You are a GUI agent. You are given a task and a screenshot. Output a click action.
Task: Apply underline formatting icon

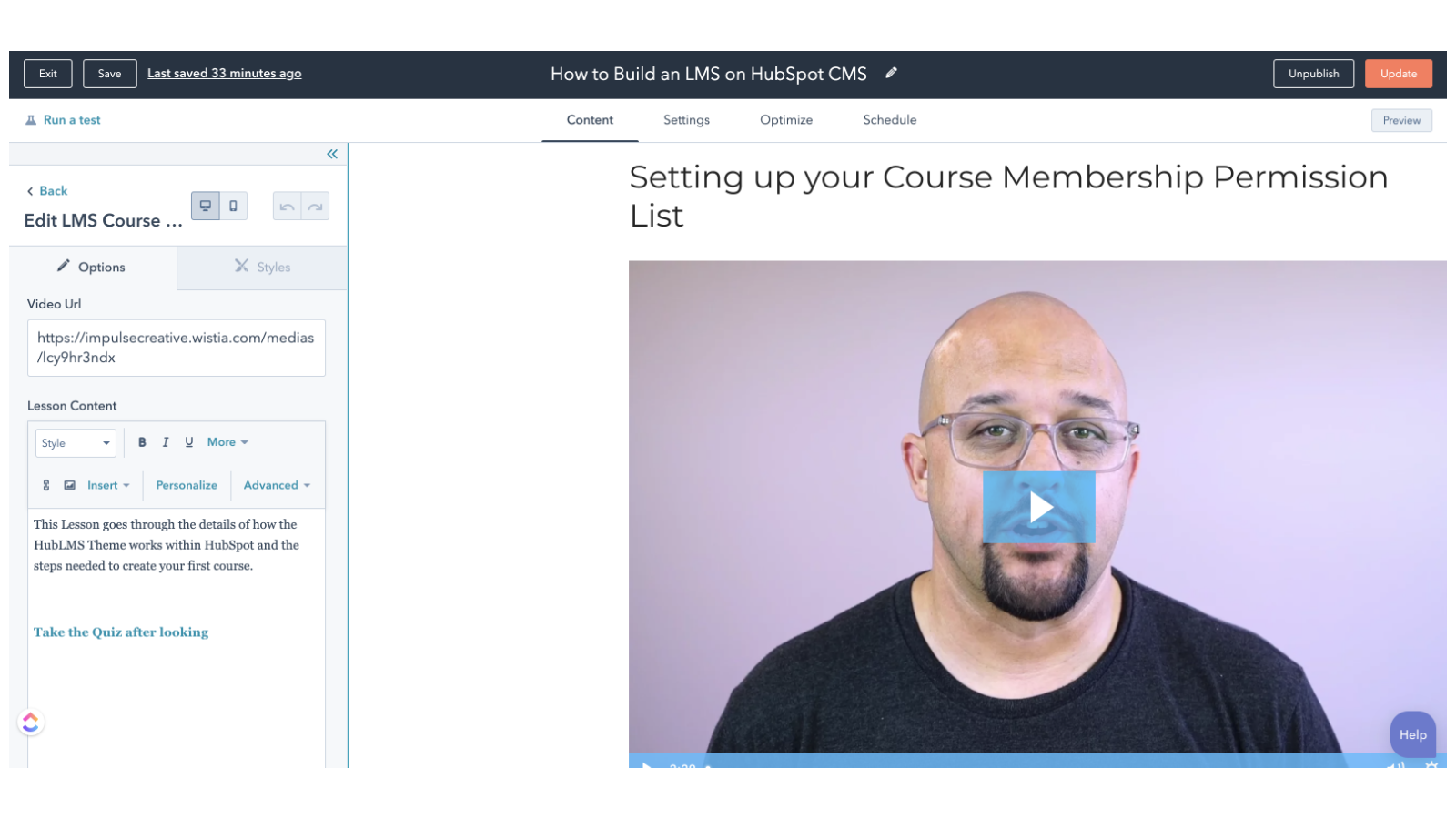(189, 442)
